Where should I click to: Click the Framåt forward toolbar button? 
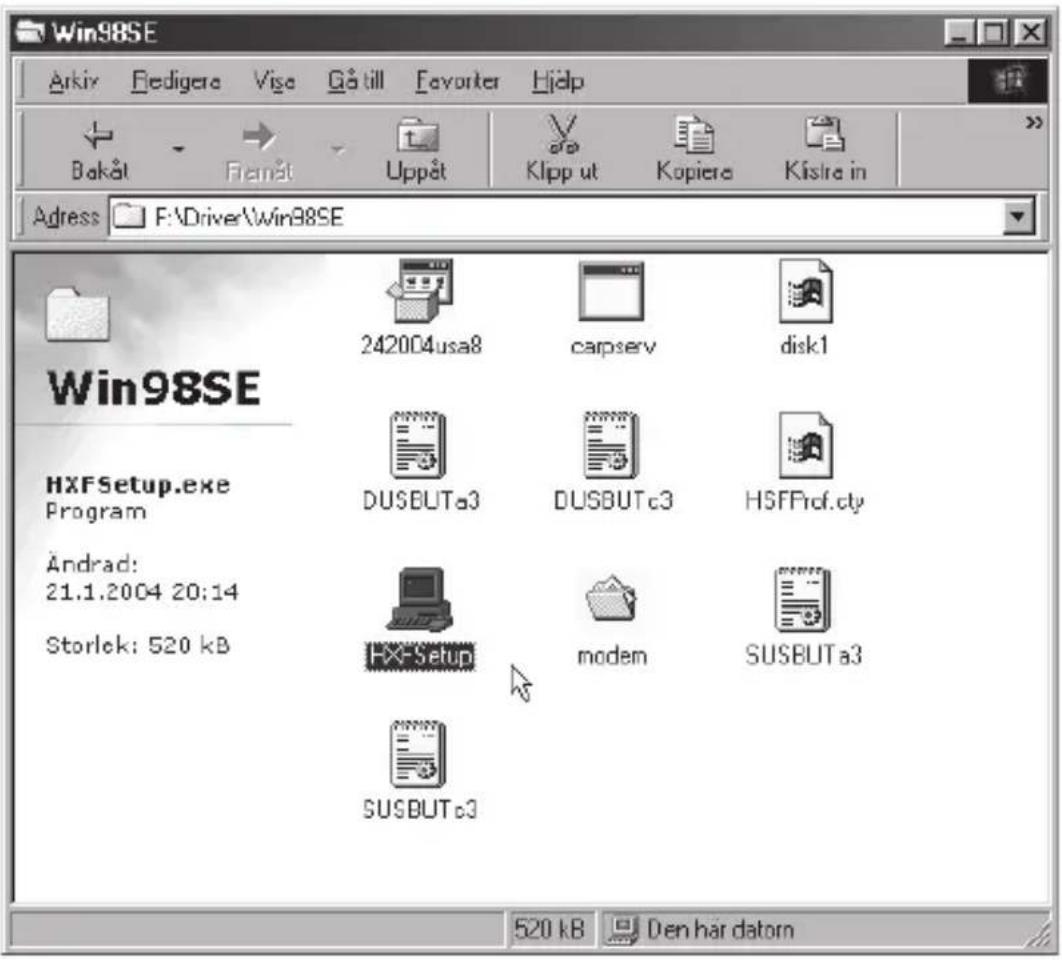259,150
